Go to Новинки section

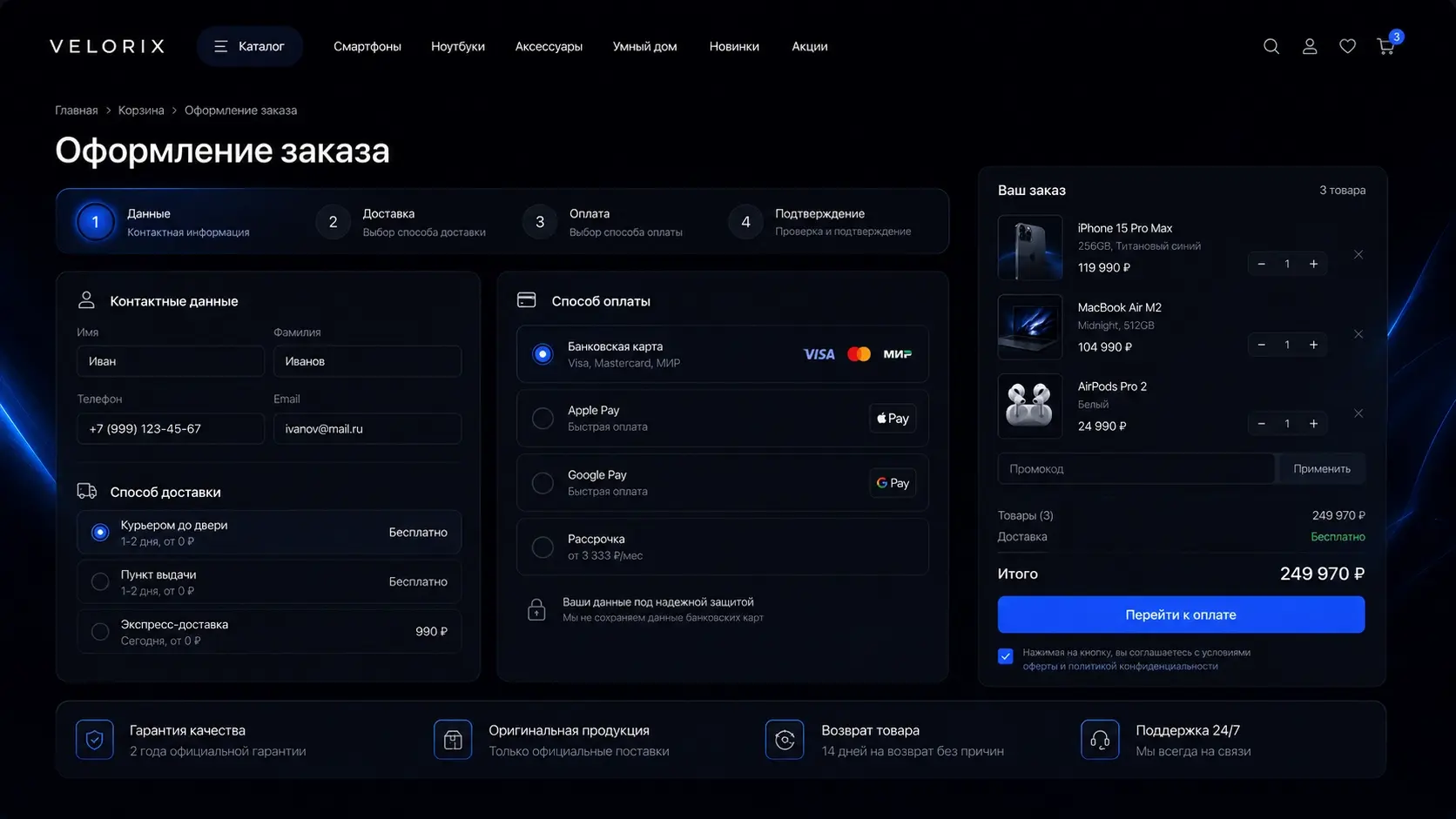(734, 46)
